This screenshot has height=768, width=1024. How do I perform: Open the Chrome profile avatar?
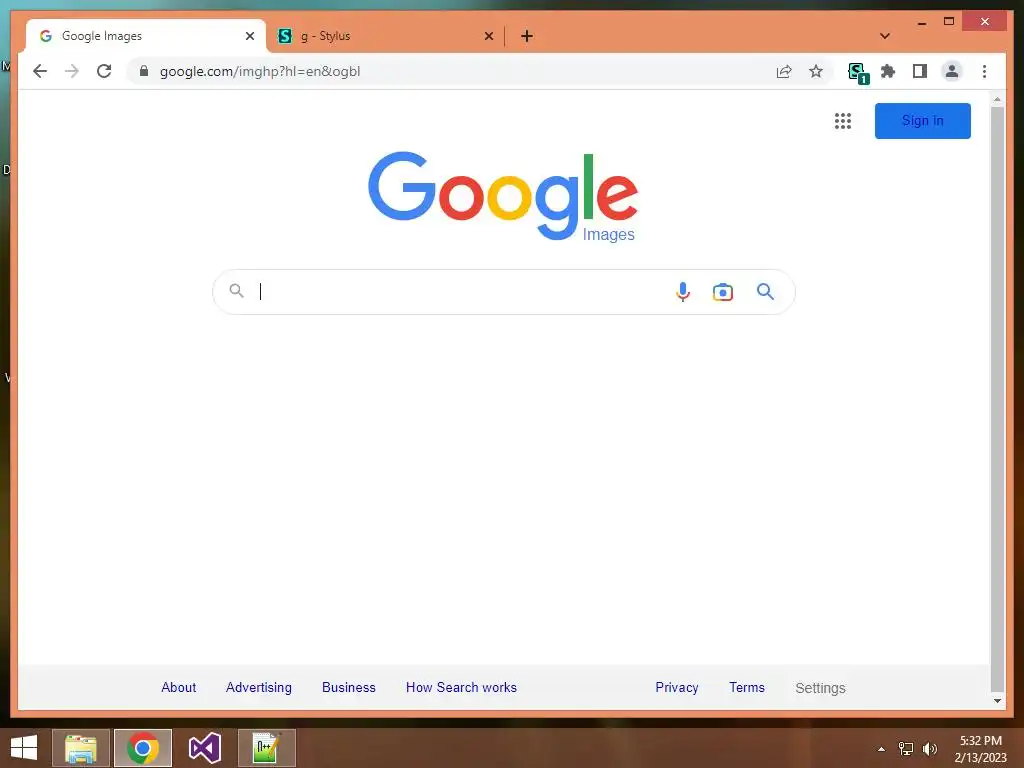952,71
